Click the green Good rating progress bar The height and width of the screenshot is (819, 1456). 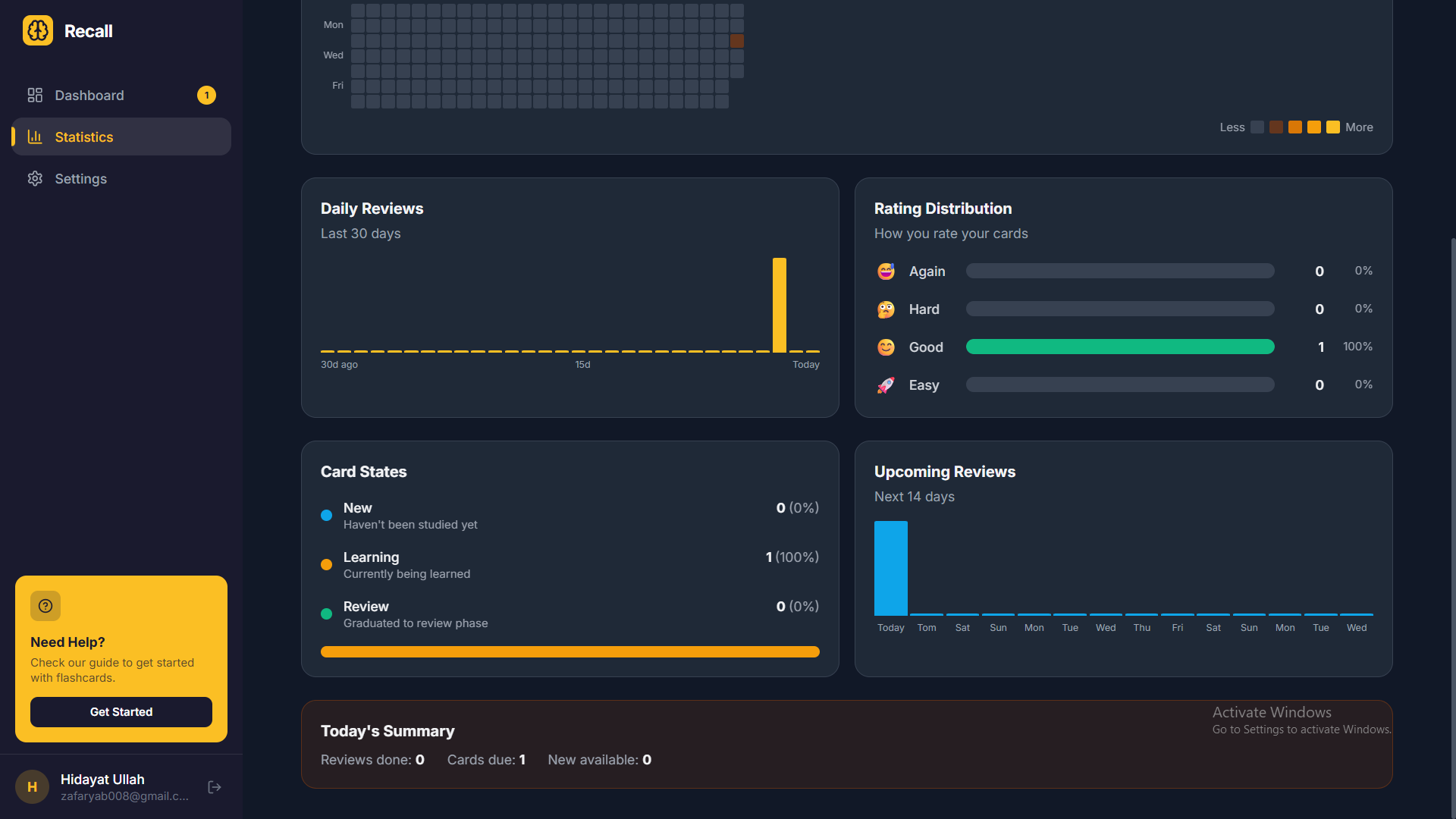click(x=1119, y=347)
